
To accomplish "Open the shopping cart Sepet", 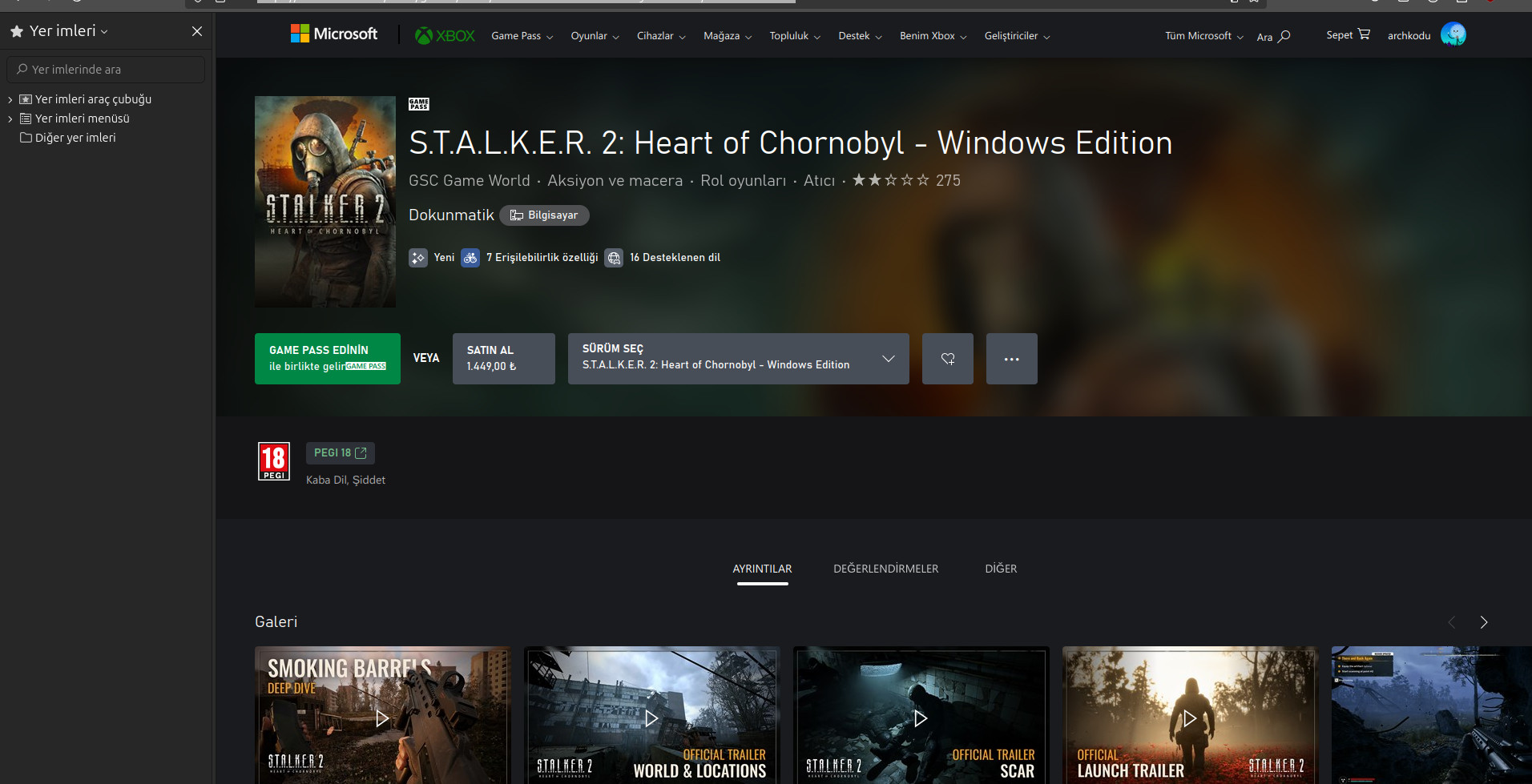I will [x=1348, y=34].
